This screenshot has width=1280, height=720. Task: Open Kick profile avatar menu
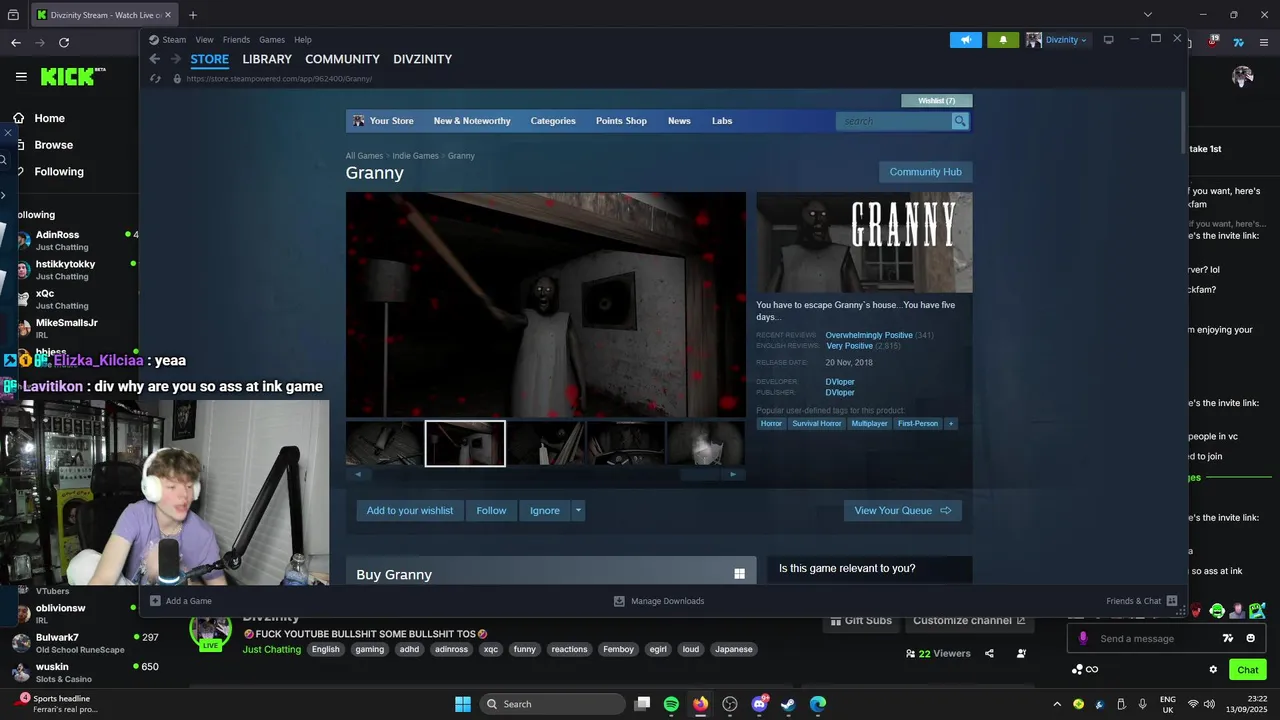point(1243,76)
